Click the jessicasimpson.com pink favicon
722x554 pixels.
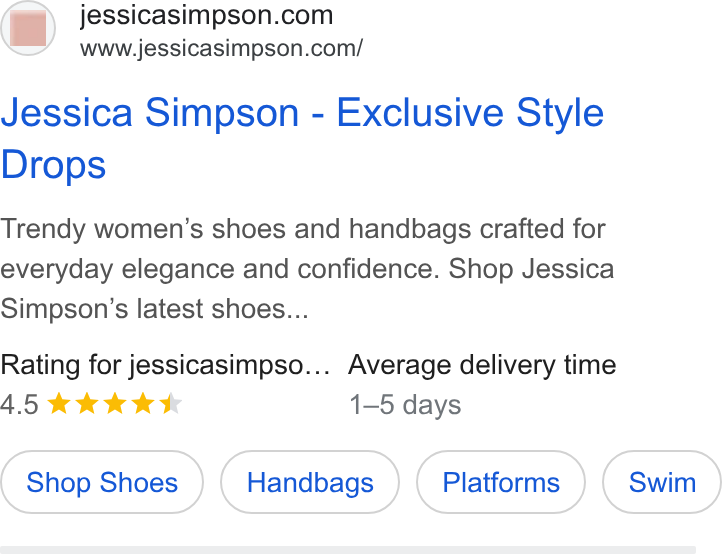28,29
